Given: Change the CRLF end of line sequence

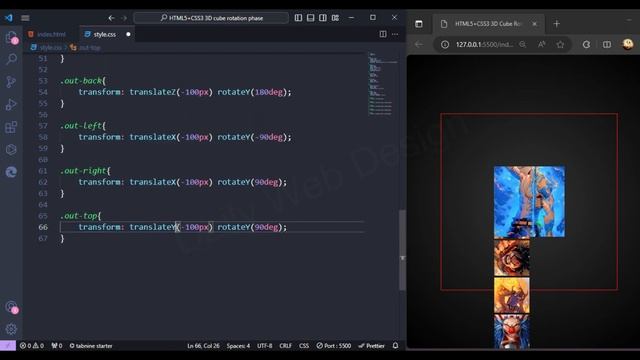Looking at the screenshot, I should [x=285, y=346].
